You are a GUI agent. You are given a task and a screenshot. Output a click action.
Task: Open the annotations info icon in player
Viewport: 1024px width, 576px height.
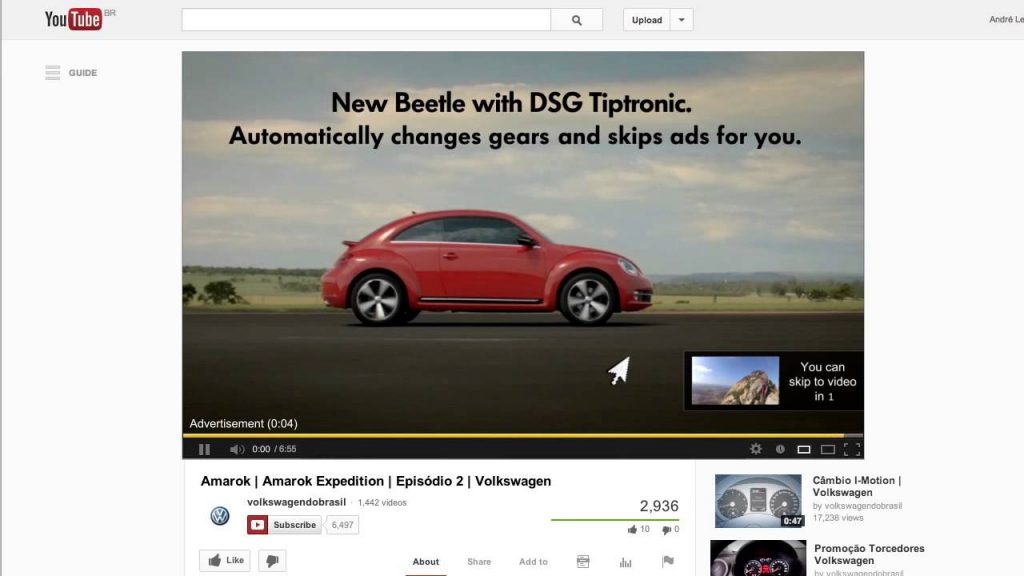pos(781,449)
